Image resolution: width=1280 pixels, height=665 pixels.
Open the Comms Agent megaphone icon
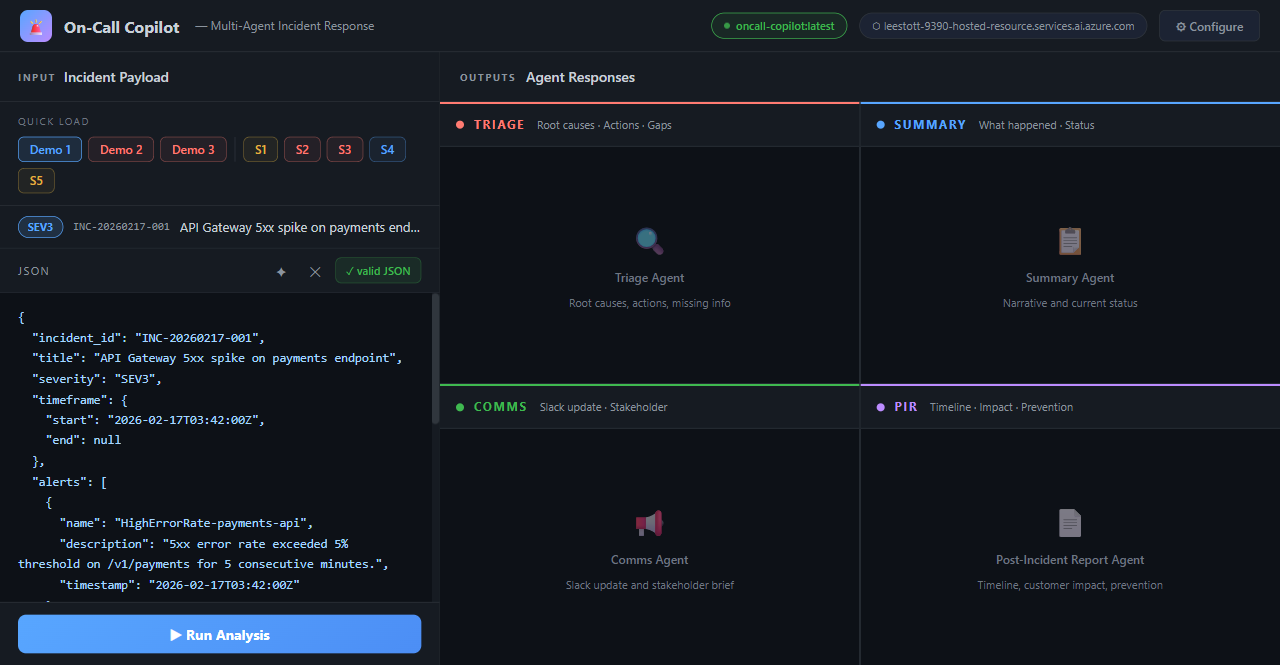coord(649,522)
